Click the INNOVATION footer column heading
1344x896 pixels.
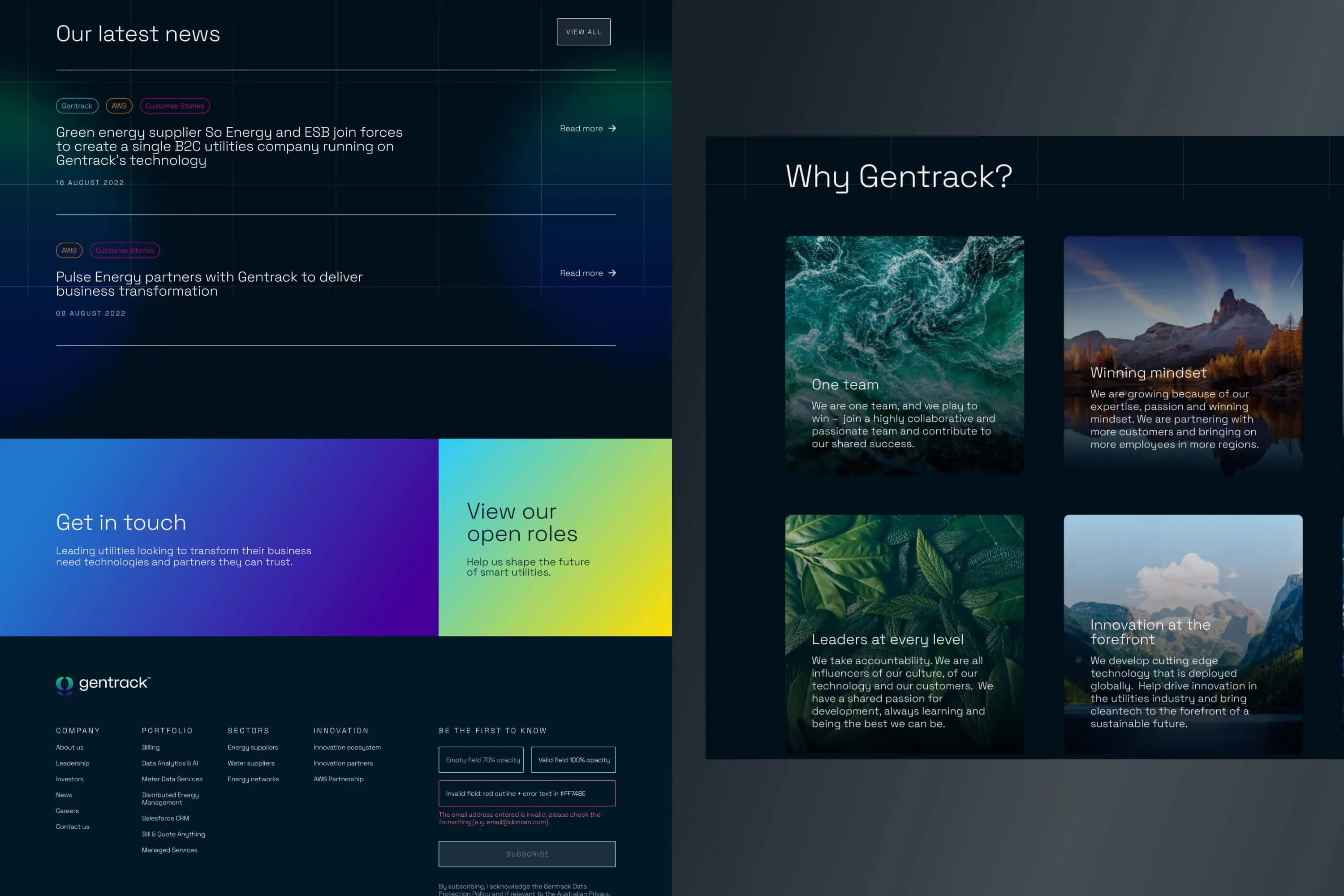(x=340, y=731)
